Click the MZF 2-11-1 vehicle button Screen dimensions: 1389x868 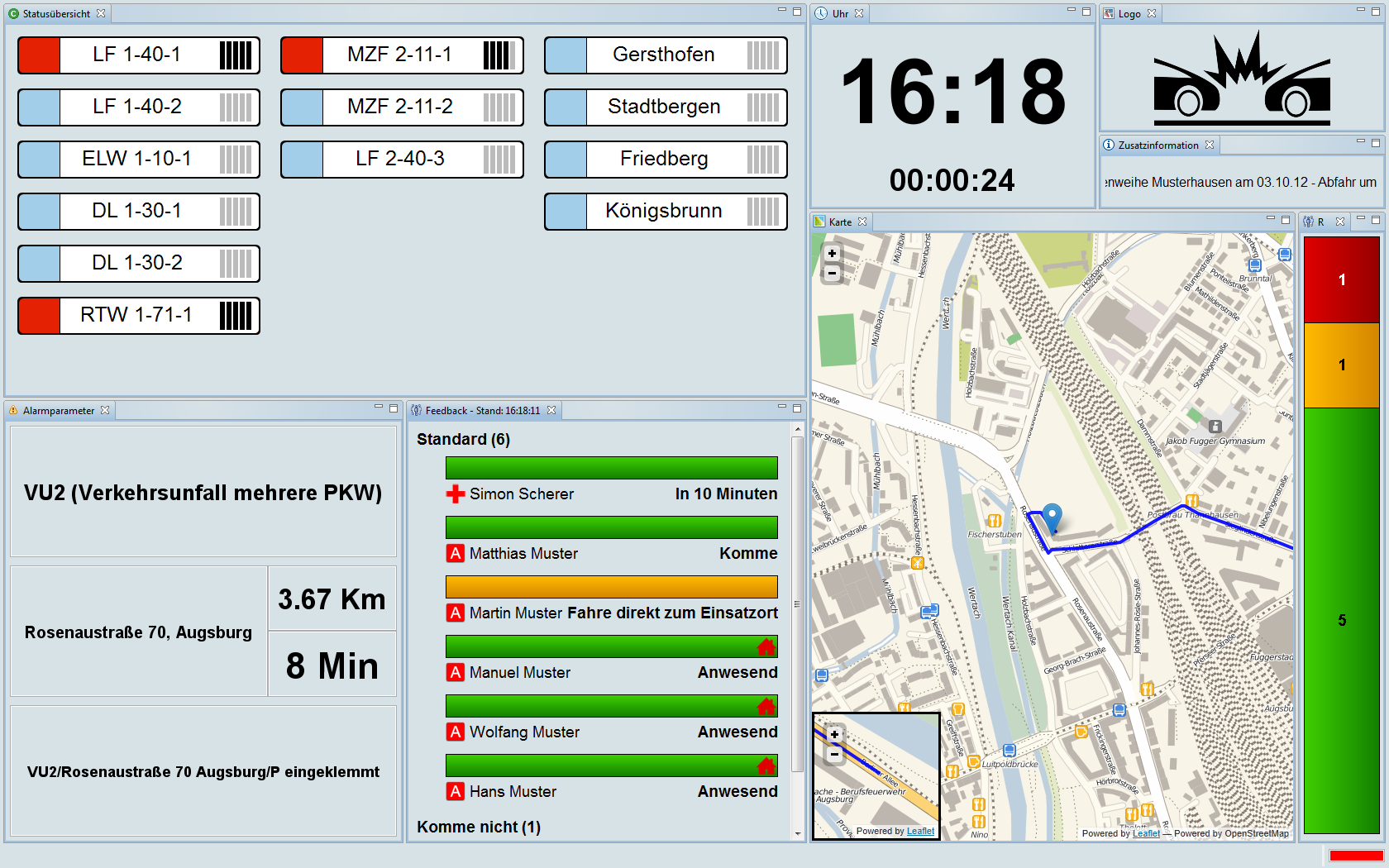[402, 55]
